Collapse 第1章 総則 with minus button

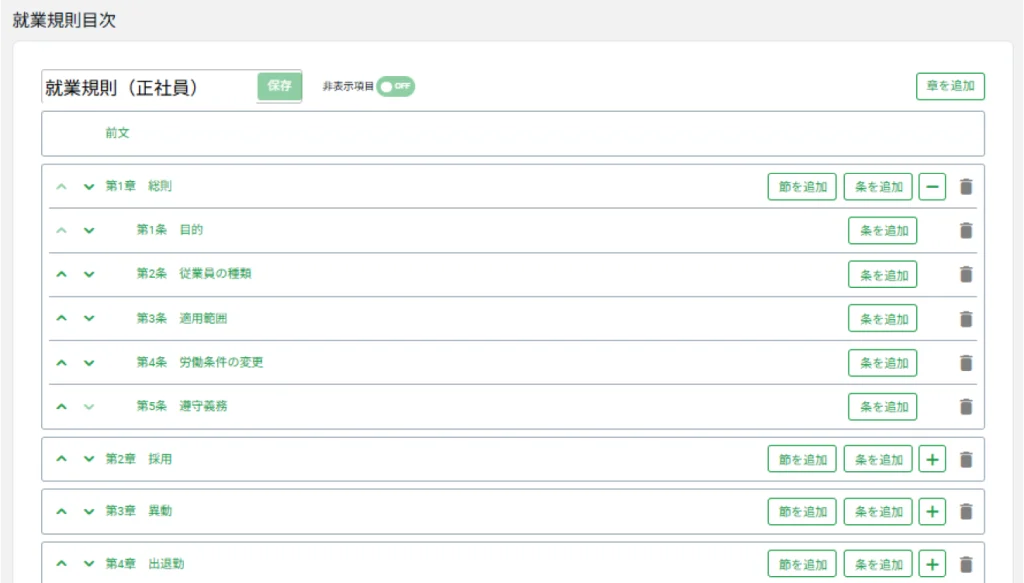point(931,187)
